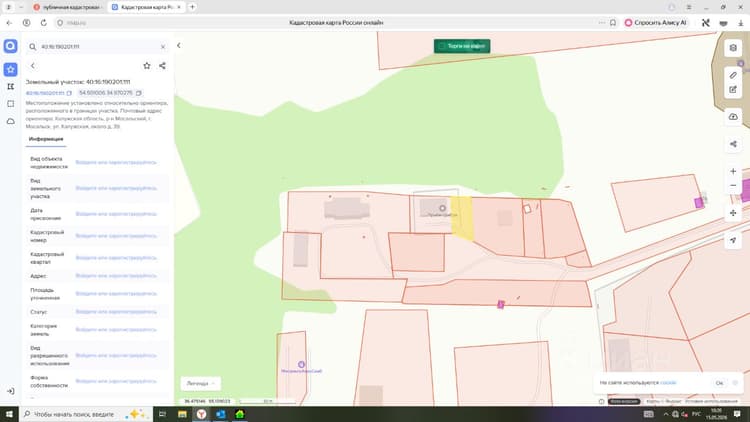Bookmark the page via bookmark icon

[613, 22]
